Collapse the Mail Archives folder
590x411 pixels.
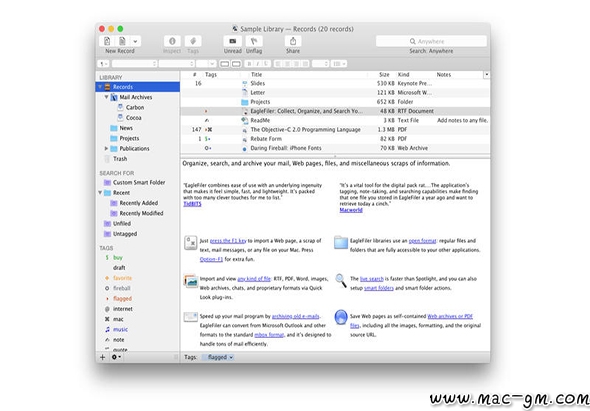click(x=106, y=97)
